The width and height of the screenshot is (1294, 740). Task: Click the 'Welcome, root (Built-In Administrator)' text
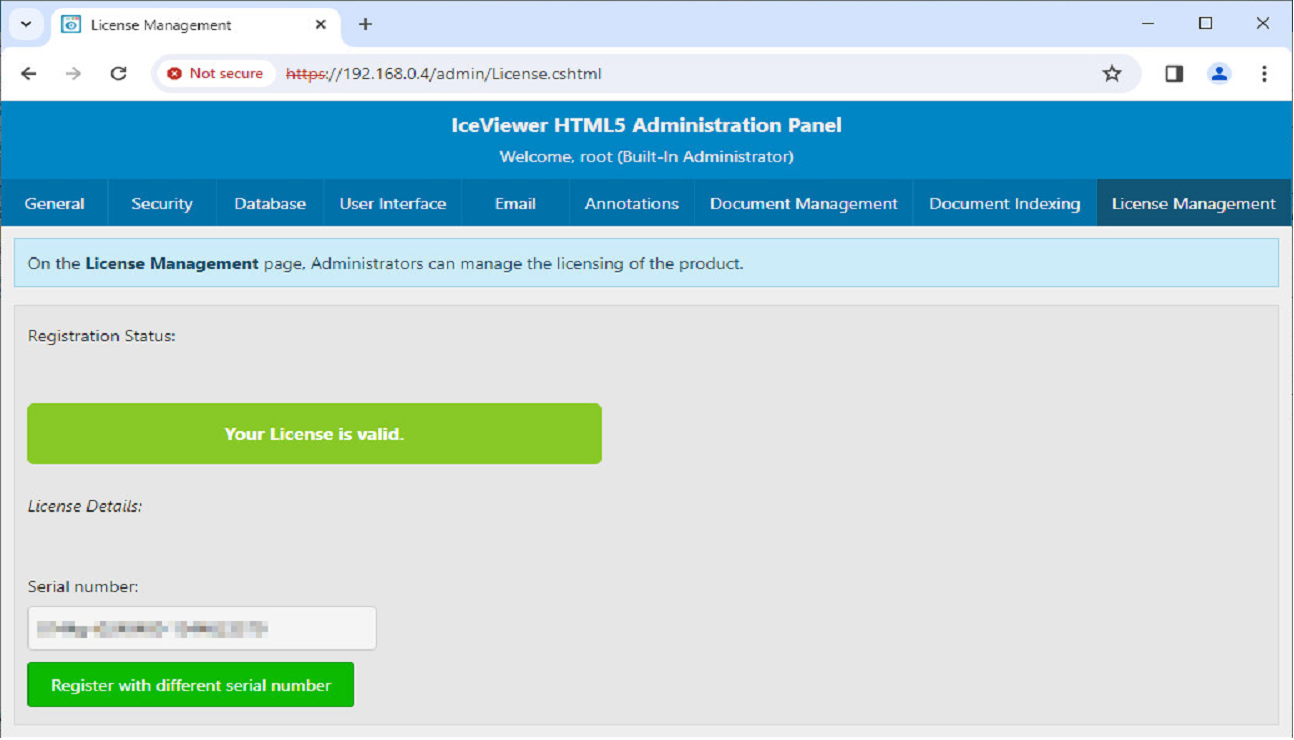point(646,157)
